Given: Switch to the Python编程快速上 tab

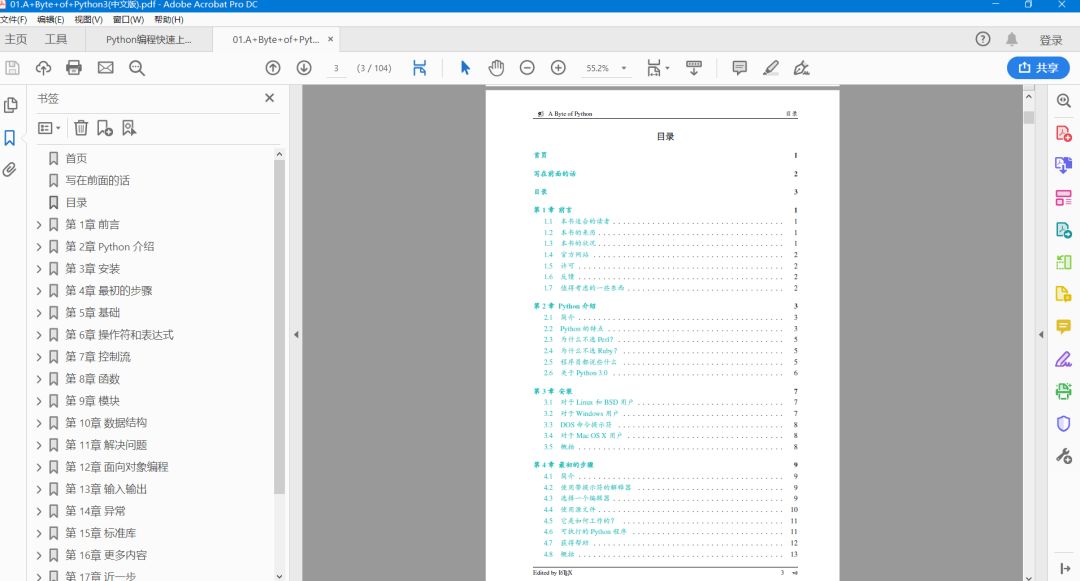Looking at the screenshot, I should [149, 39].
